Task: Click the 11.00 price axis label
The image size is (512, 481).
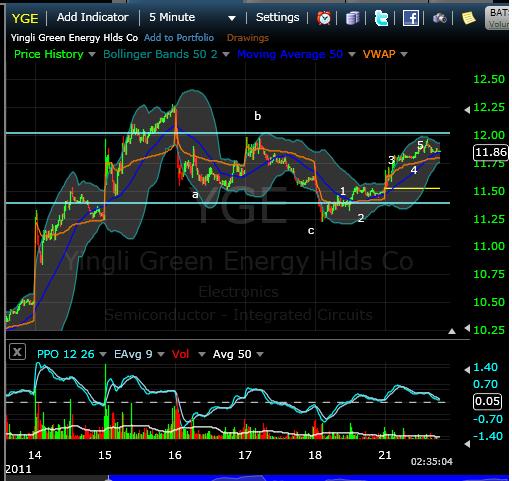Action: (489, 246)
